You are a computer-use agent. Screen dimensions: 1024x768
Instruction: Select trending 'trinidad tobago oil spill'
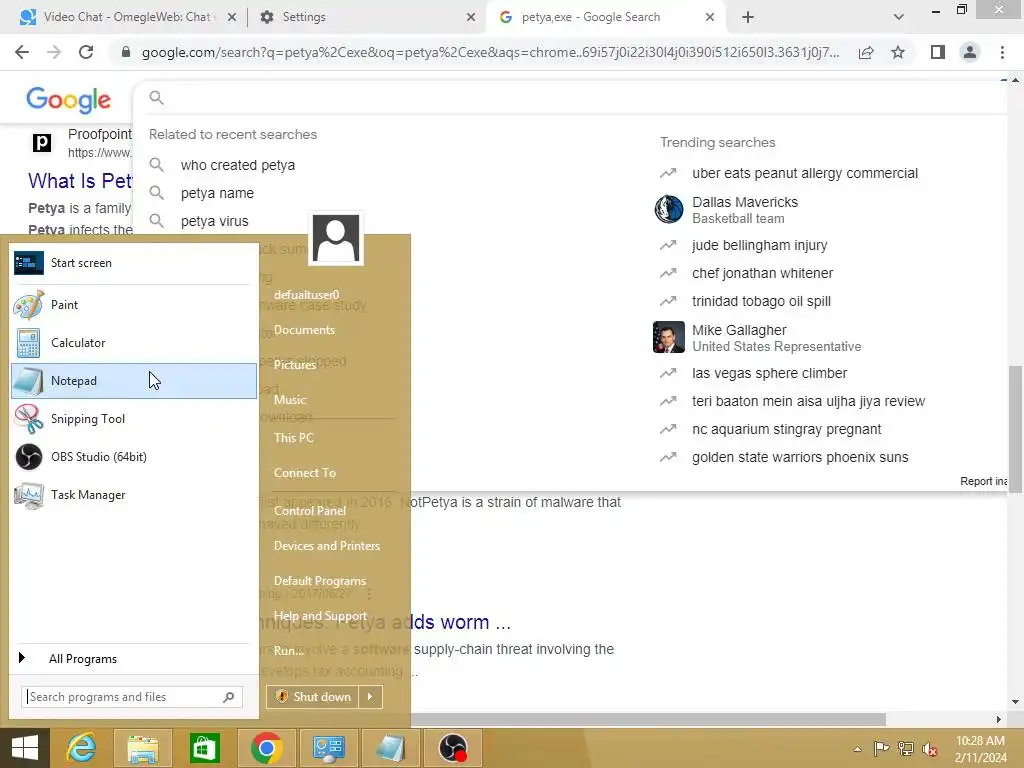[761, 301]
